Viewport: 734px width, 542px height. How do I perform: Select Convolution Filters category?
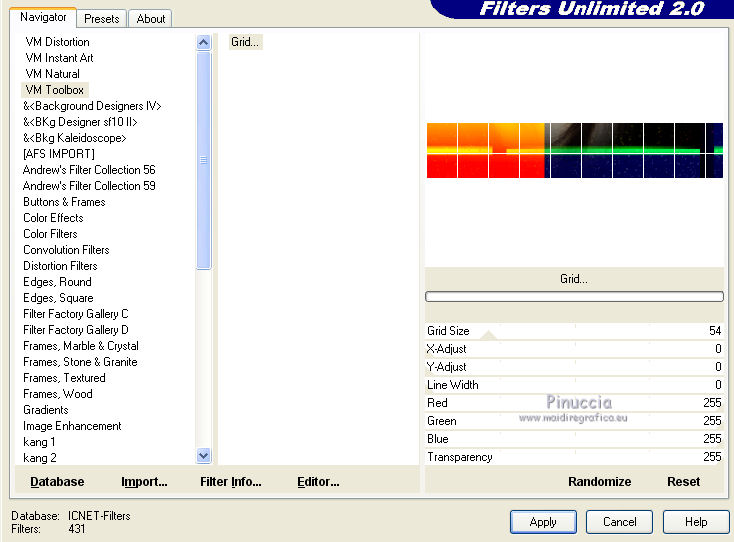tap(66, 249)
